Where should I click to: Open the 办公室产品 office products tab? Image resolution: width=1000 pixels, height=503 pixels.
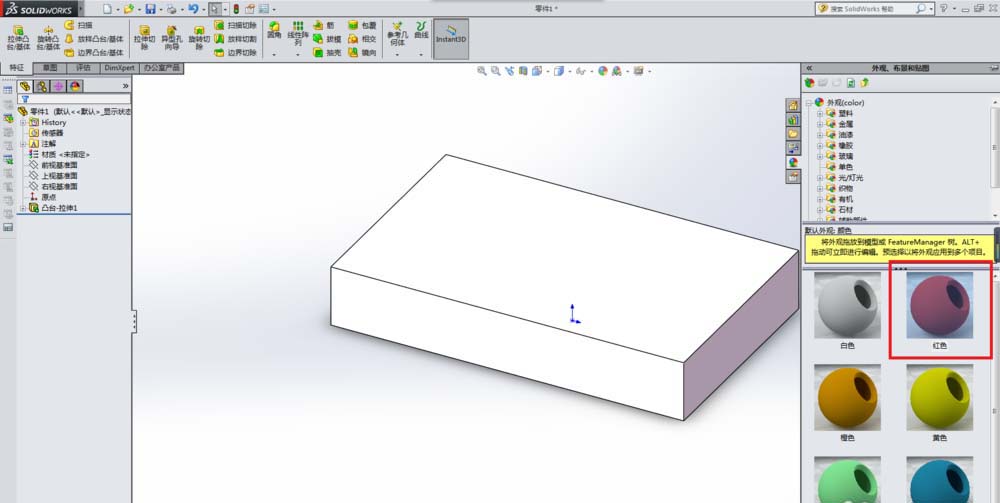[162, 68]
